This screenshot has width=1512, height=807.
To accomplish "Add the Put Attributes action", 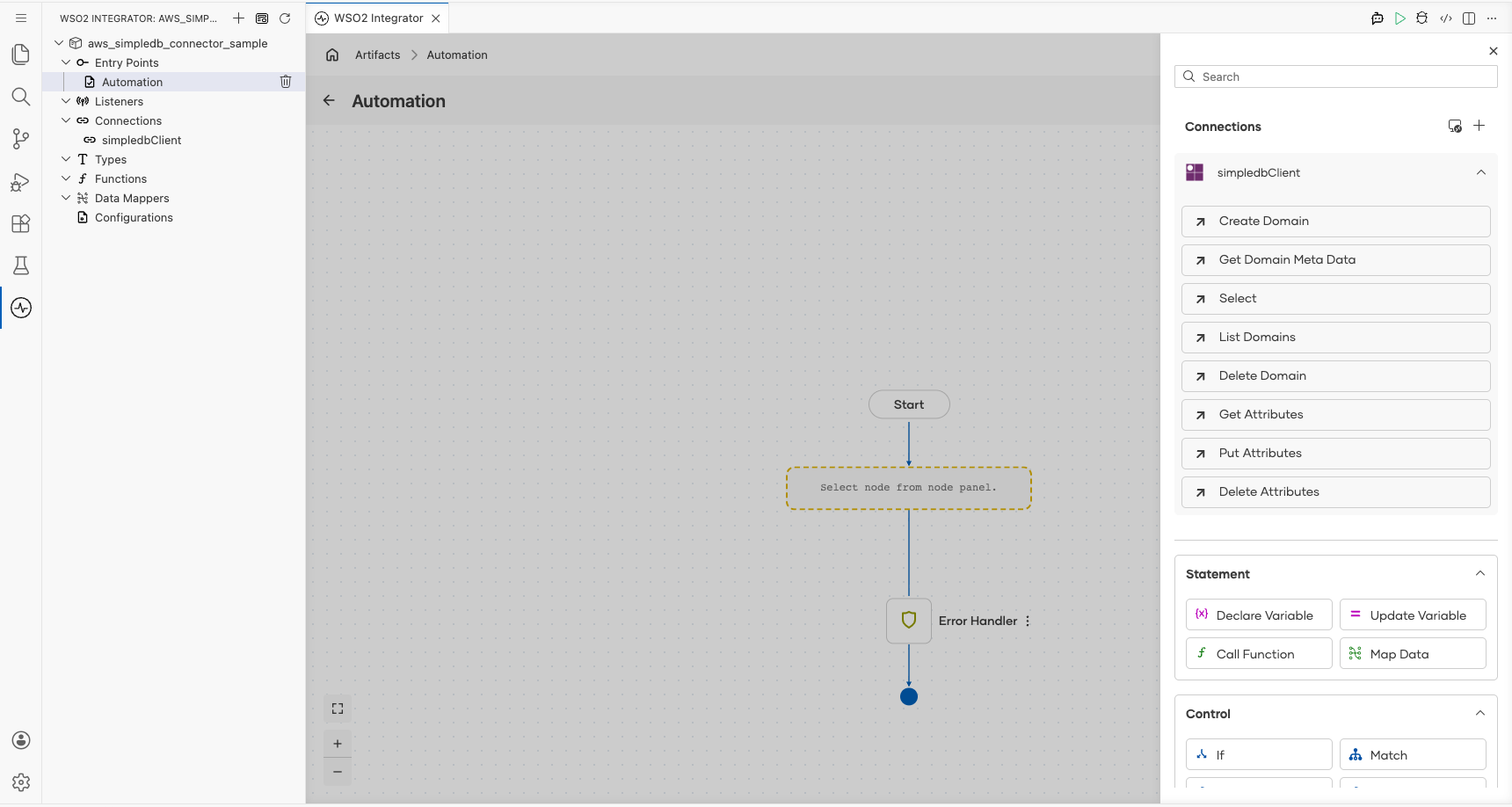I will point(1336,454).
